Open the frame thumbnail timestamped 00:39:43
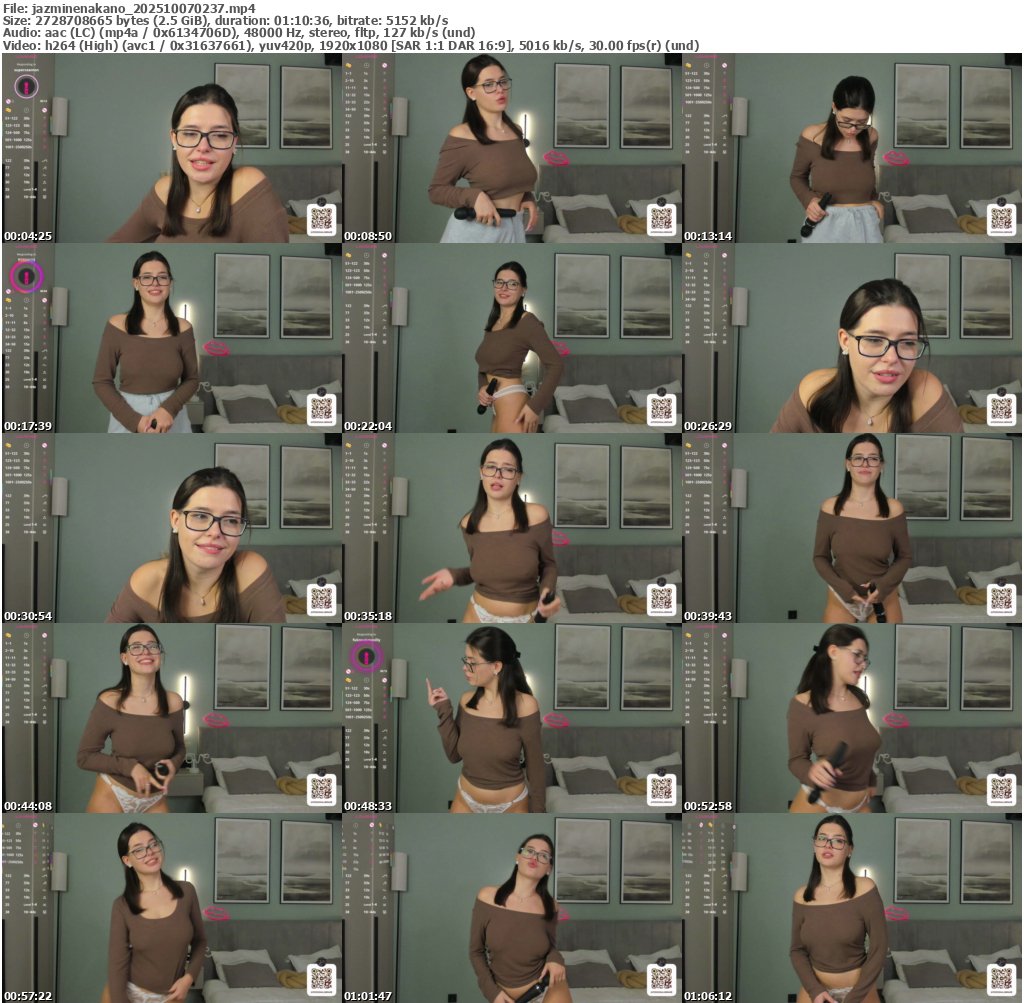This screenshot has height=1003, width=1024. click(x=852, y=528)
